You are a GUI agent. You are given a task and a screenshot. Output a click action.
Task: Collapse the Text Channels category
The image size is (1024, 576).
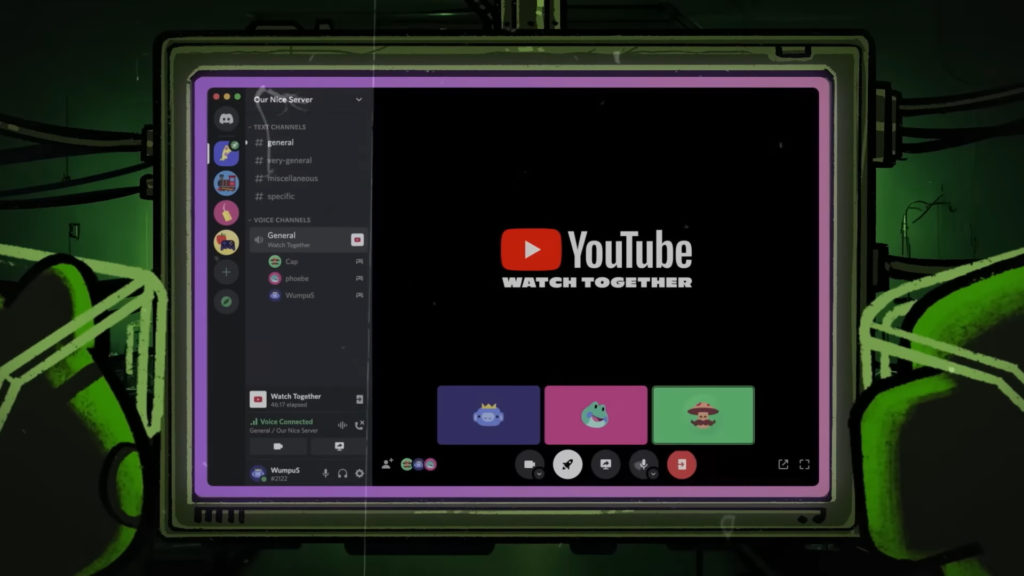(x=280, y=127)
